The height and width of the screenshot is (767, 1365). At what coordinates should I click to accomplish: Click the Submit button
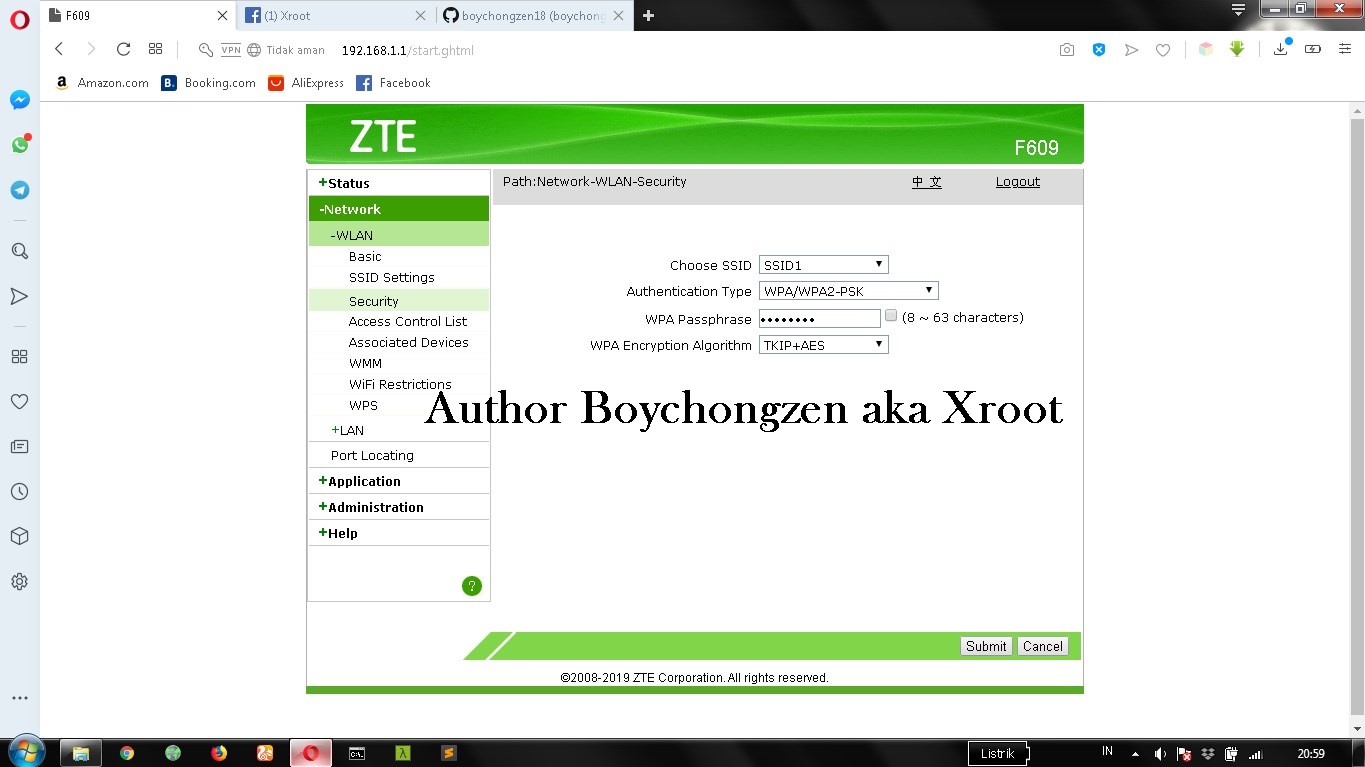[x=986, y=646]
